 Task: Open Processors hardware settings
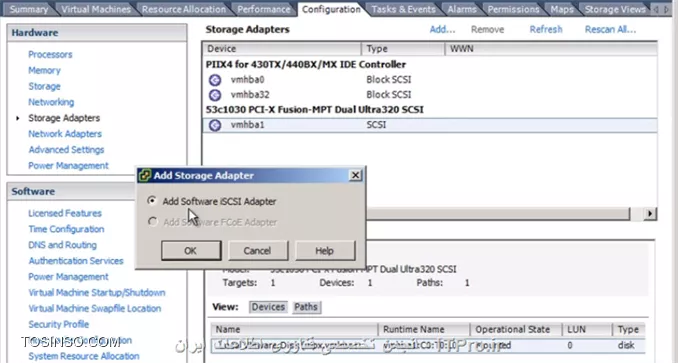(50, 54)
